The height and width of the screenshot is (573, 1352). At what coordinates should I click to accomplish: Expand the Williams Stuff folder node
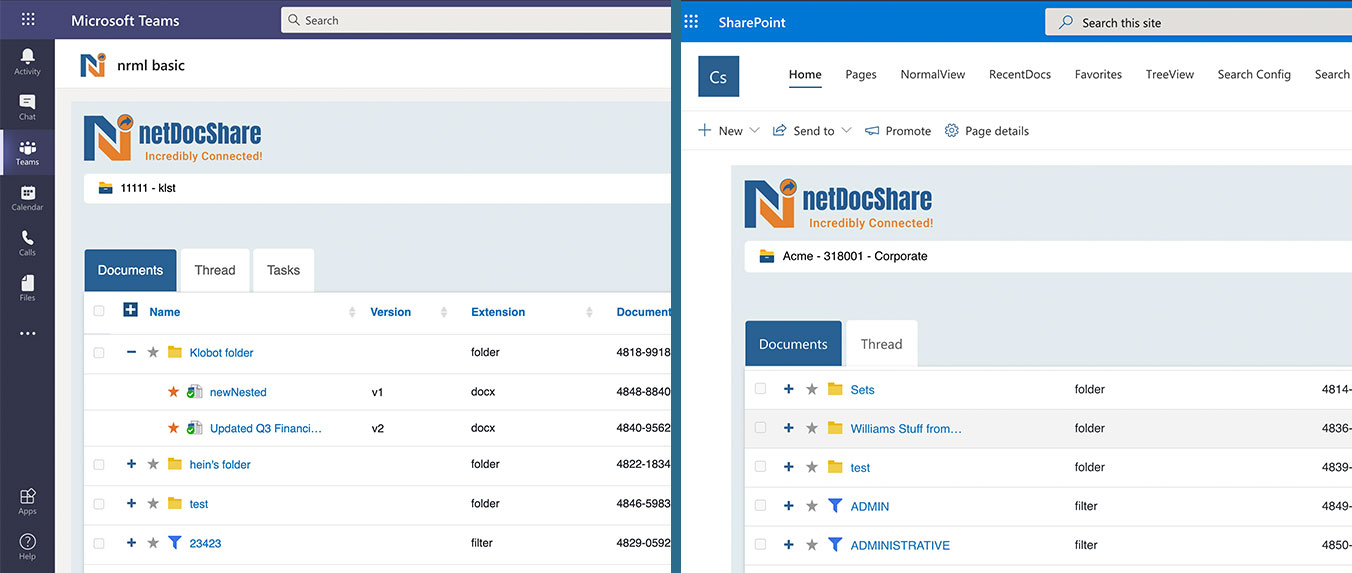pyautogui.click(x=789, y=428)
